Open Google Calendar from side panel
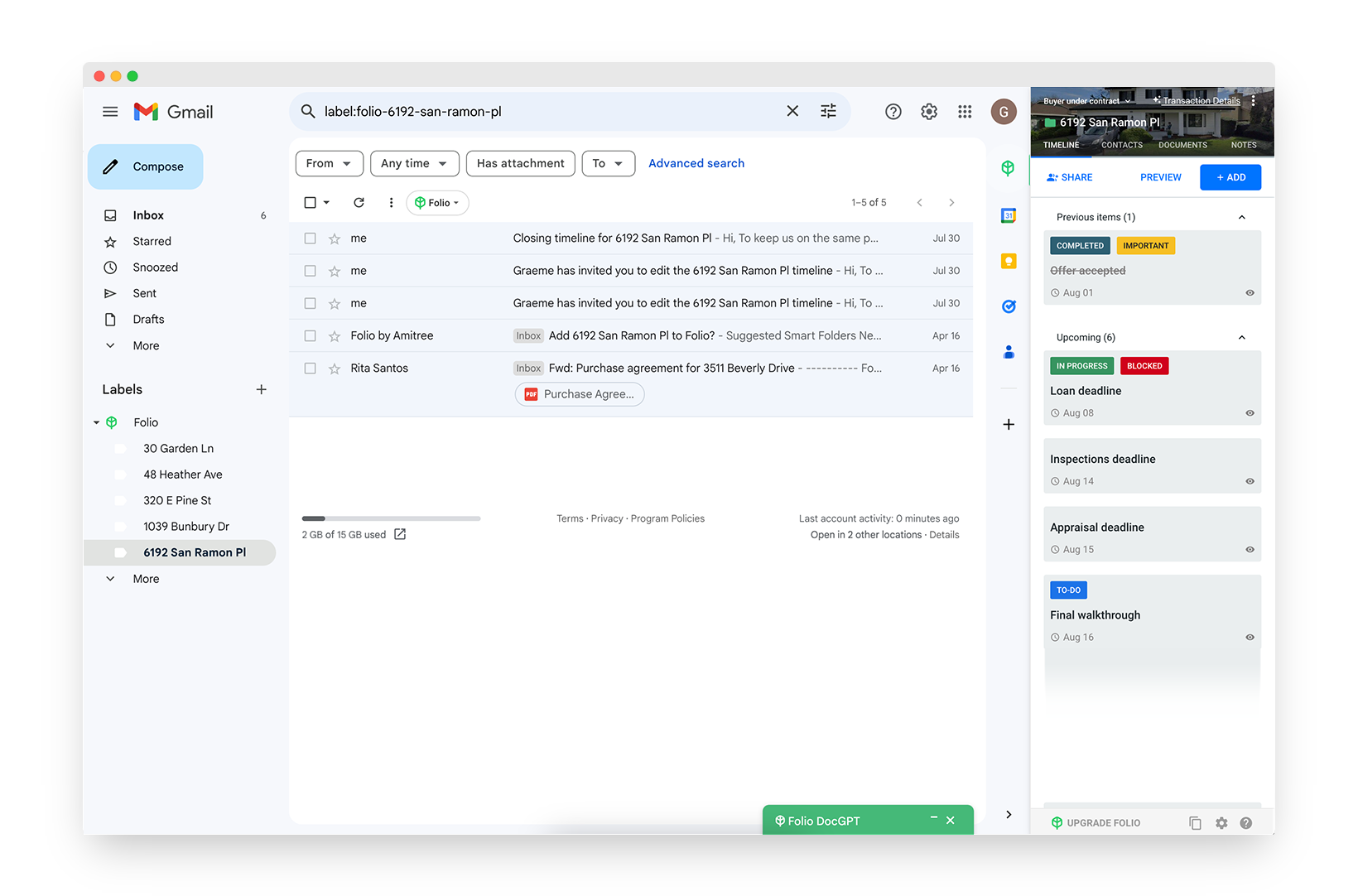 pos(1008,216)
